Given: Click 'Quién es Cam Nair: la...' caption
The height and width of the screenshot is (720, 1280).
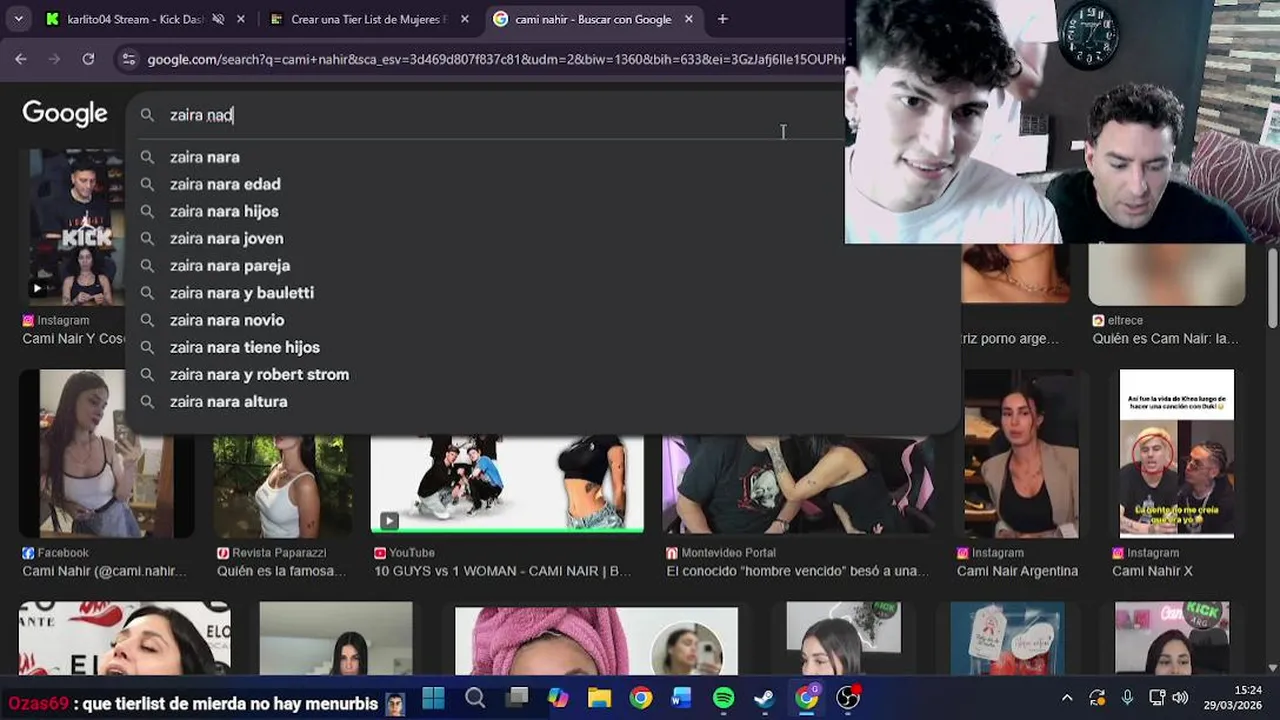Looking at the screenshot, I should coord(1165,339).
